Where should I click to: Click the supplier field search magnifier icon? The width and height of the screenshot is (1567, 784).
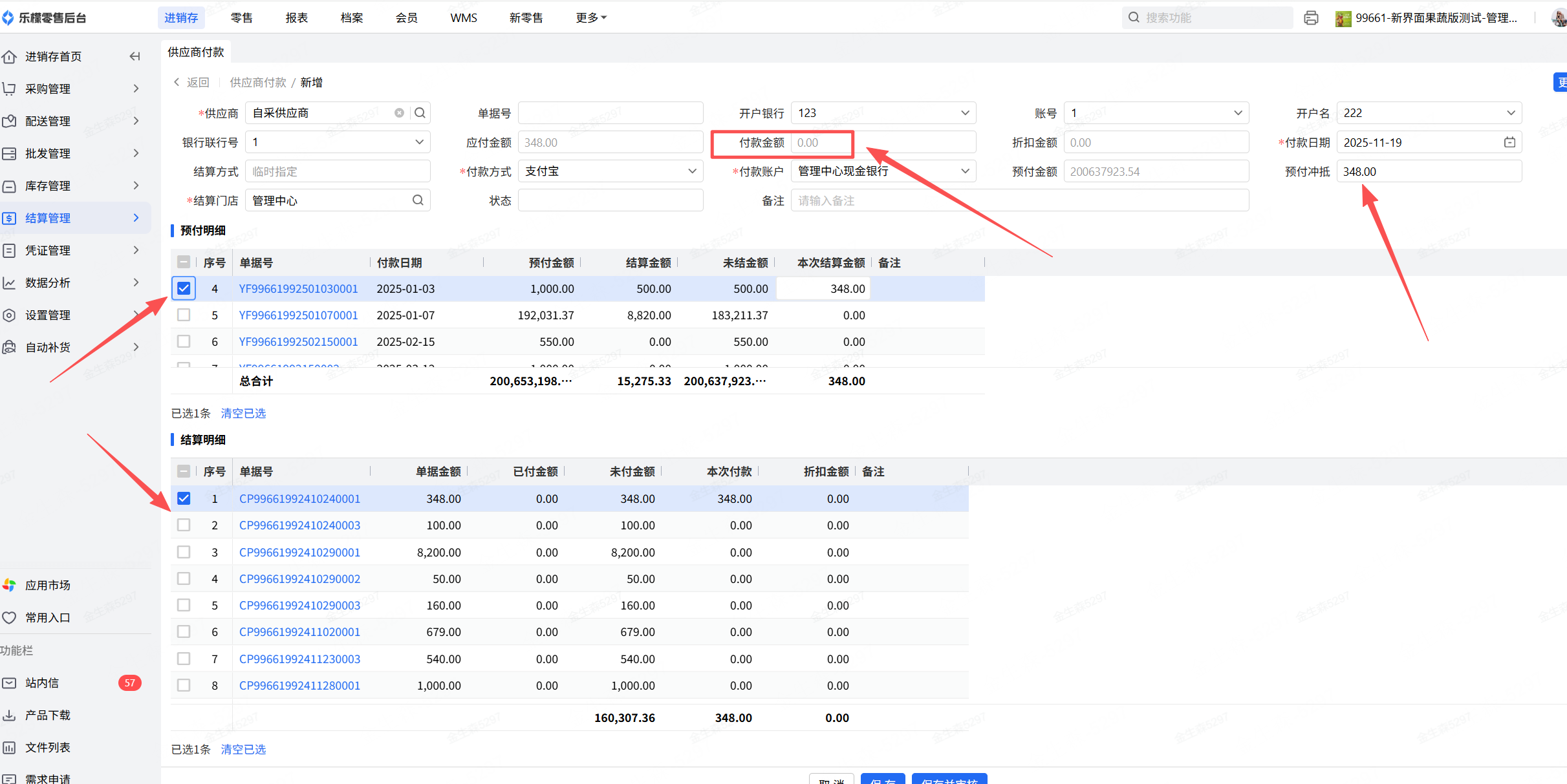pyautogui.click(x=420, y=113)
